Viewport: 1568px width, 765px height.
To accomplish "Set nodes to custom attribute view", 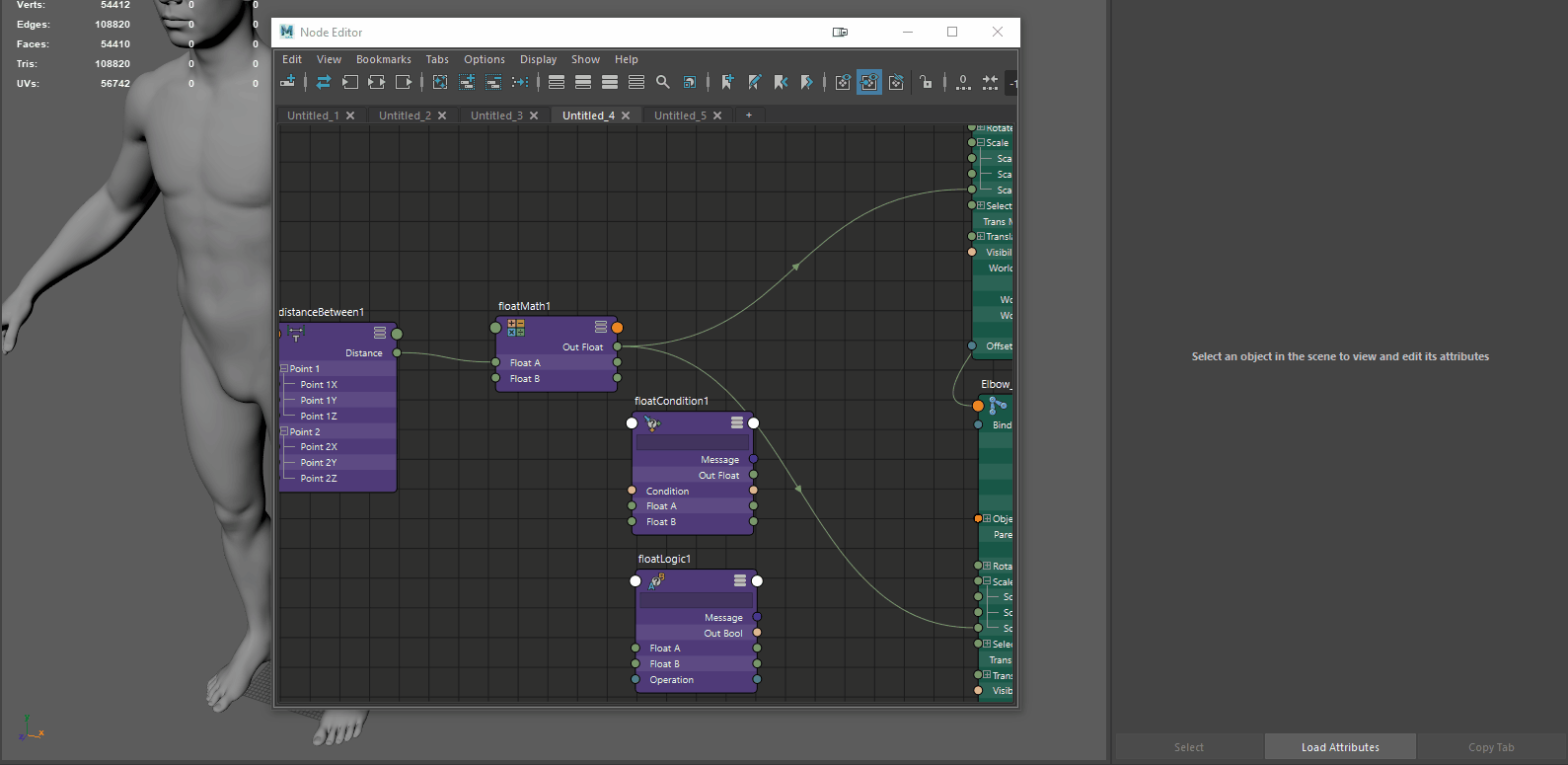I will pyautogui.click(x=636, y=82).
